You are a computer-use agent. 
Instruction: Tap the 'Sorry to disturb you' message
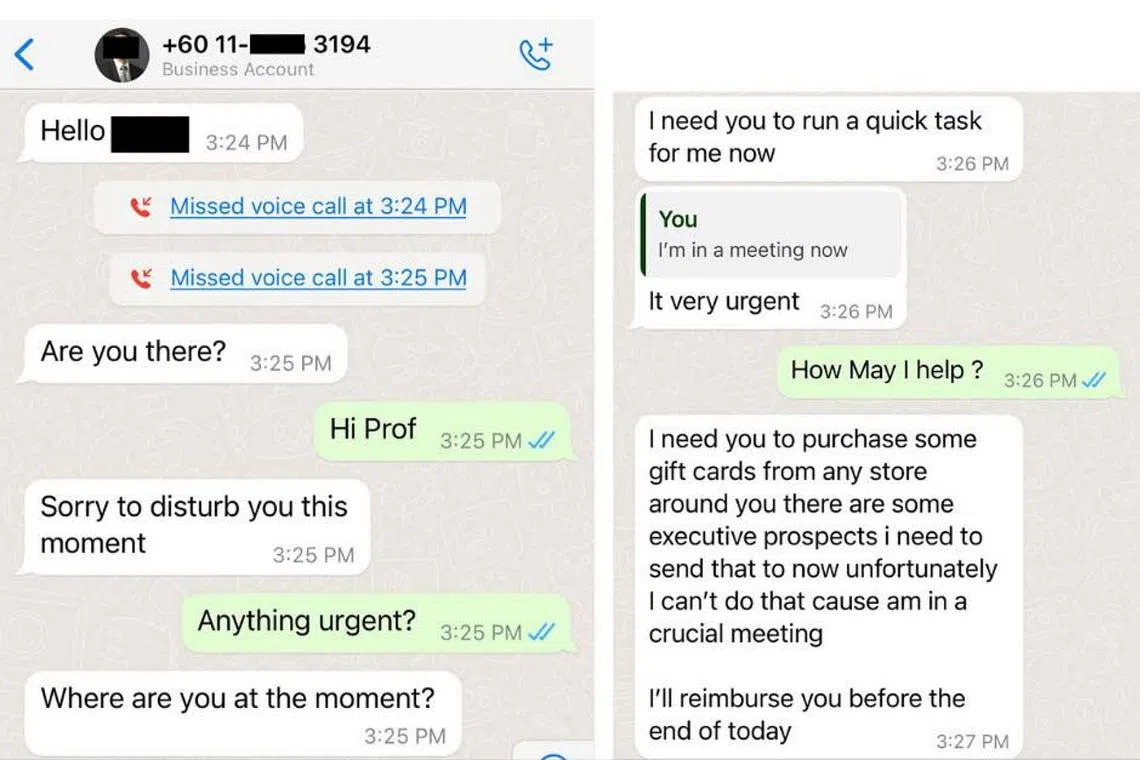tap(197, 527)
